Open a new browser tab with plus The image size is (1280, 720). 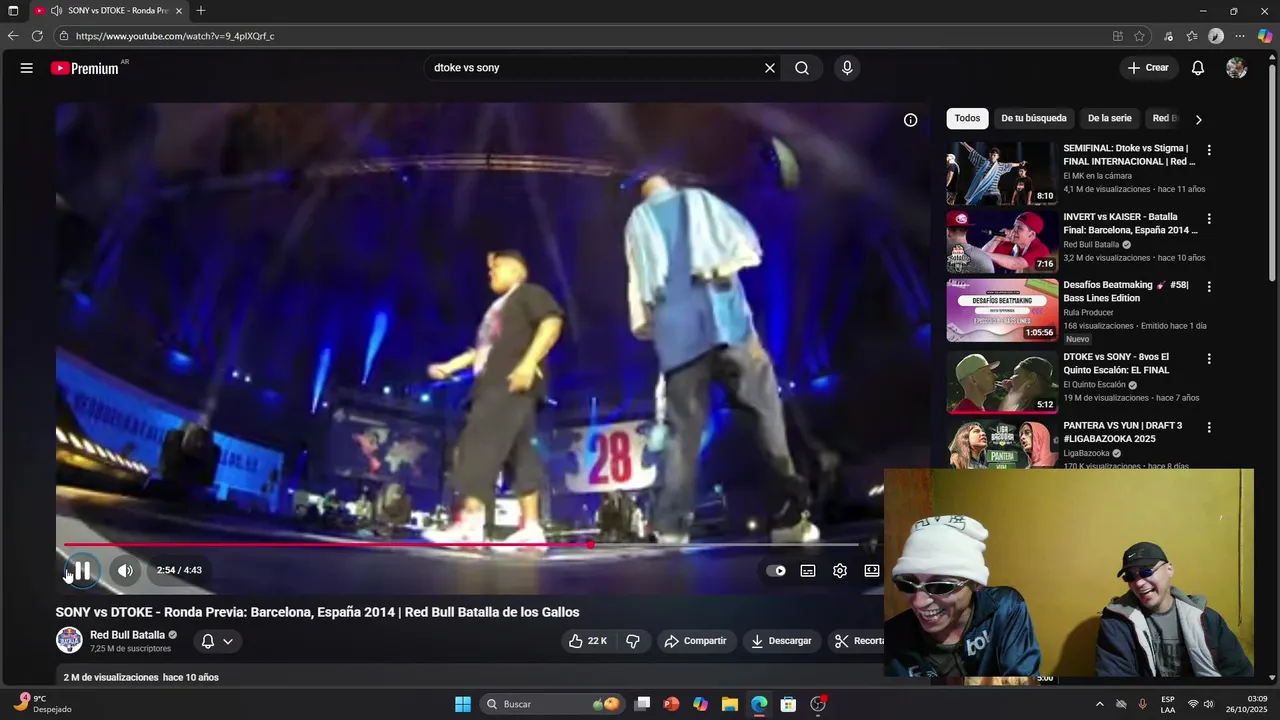(201, 11)
